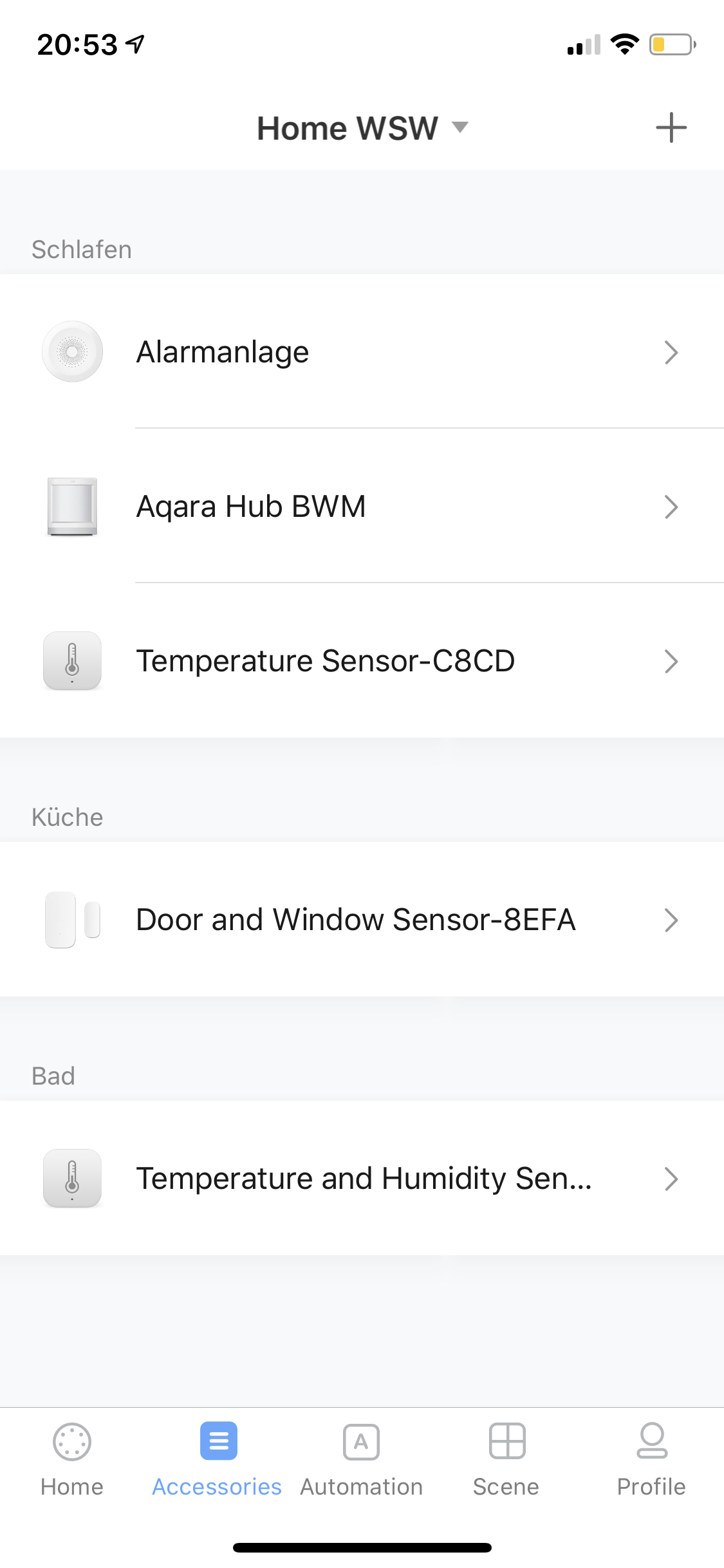The height and width of the screenshot is (1568, 724).
Task: Go to the Scene tab
Action: coord(506,1459)
